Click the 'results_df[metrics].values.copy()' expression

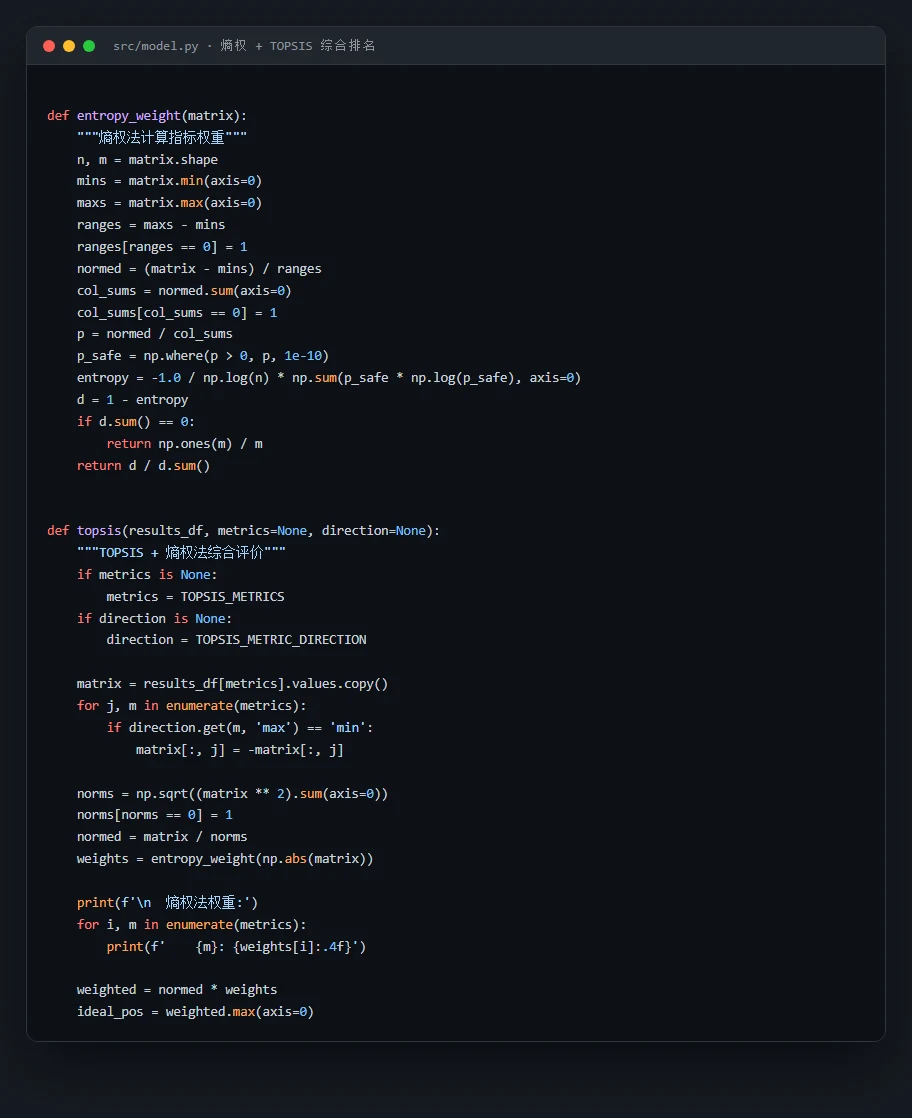[x=266, y=684]
